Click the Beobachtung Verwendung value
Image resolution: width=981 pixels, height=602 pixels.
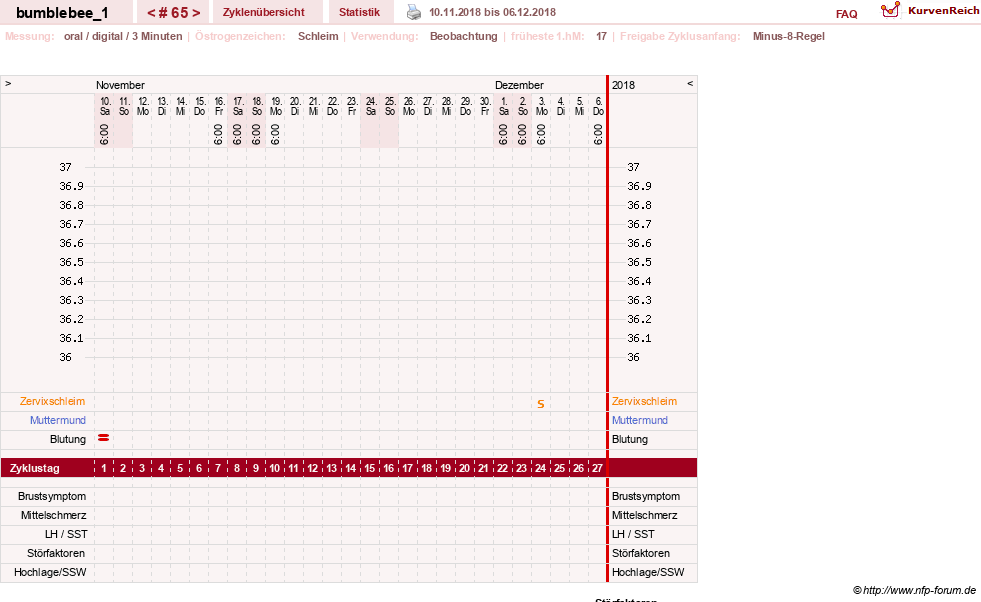point(464,36)
